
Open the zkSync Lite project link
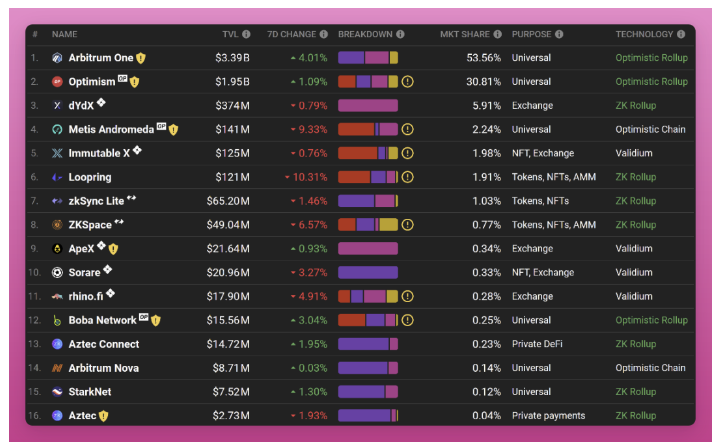click(x=96, y=201)
